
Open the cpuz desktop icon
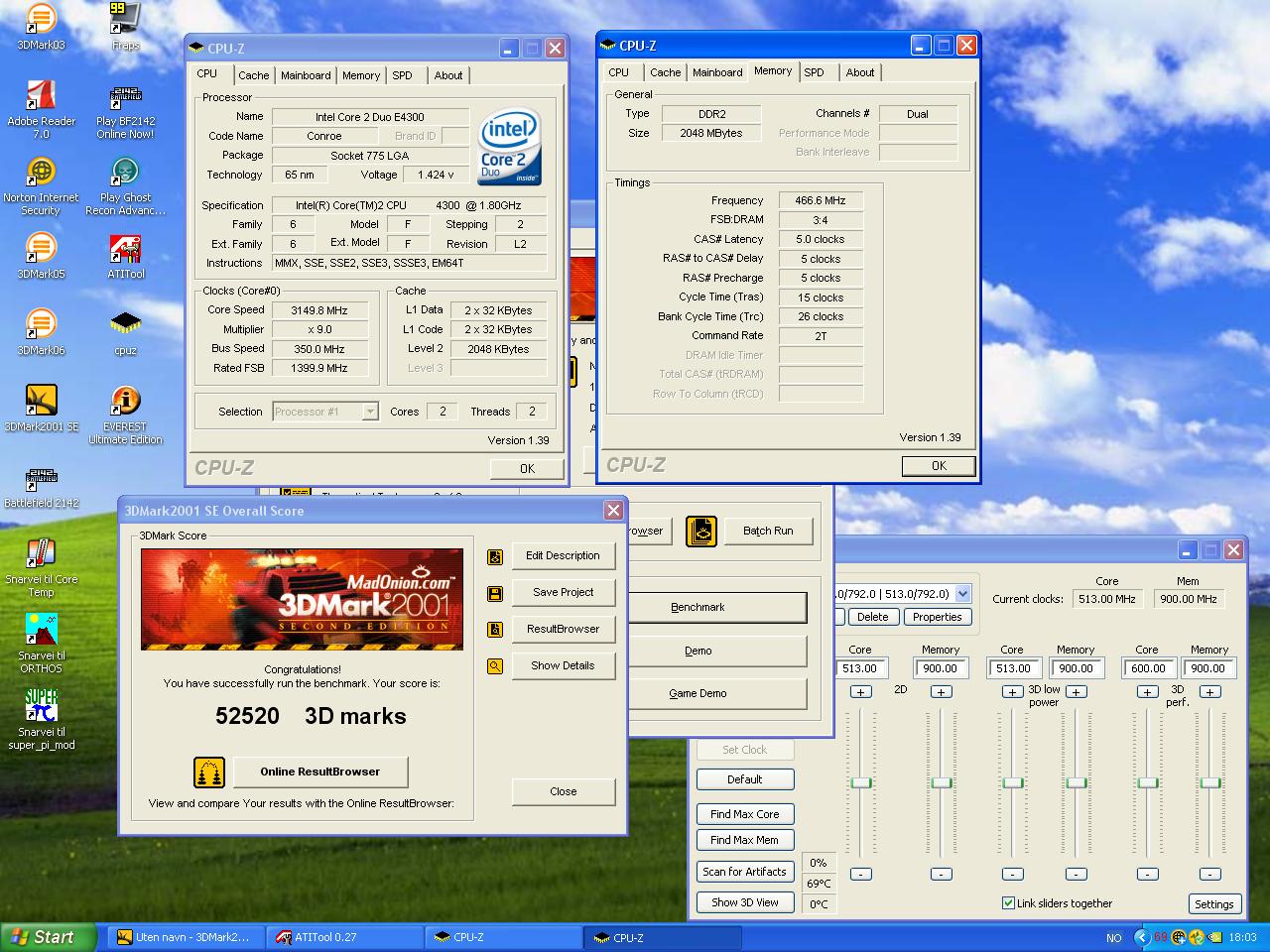click(125, 331)
